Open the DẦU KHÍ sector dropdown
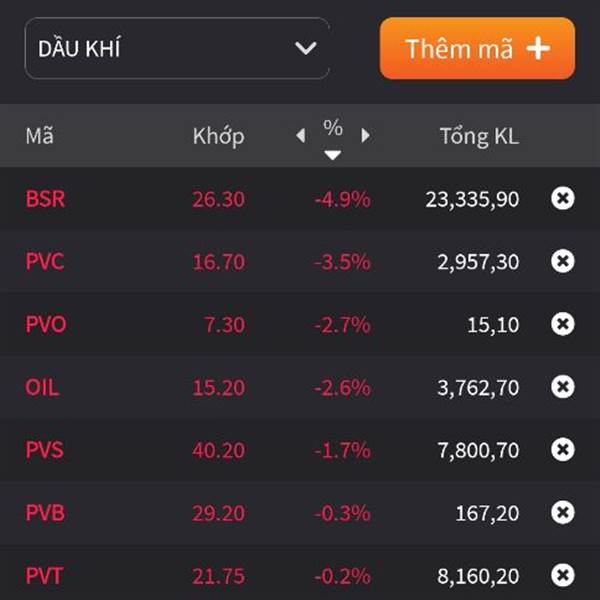This screenshot has width=600, height=600. coord(176,48)
